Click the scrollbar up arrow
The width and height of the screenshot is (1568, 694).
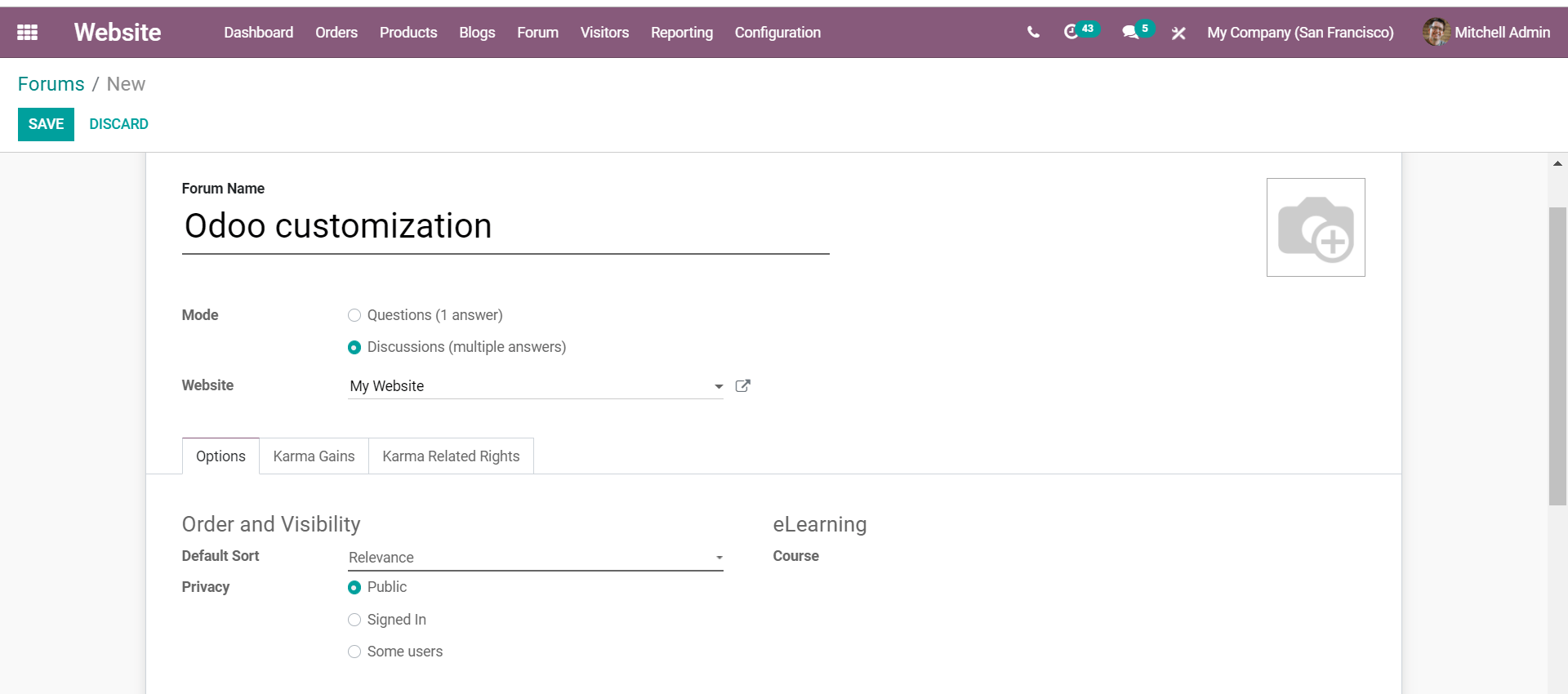coord(1557,163)
